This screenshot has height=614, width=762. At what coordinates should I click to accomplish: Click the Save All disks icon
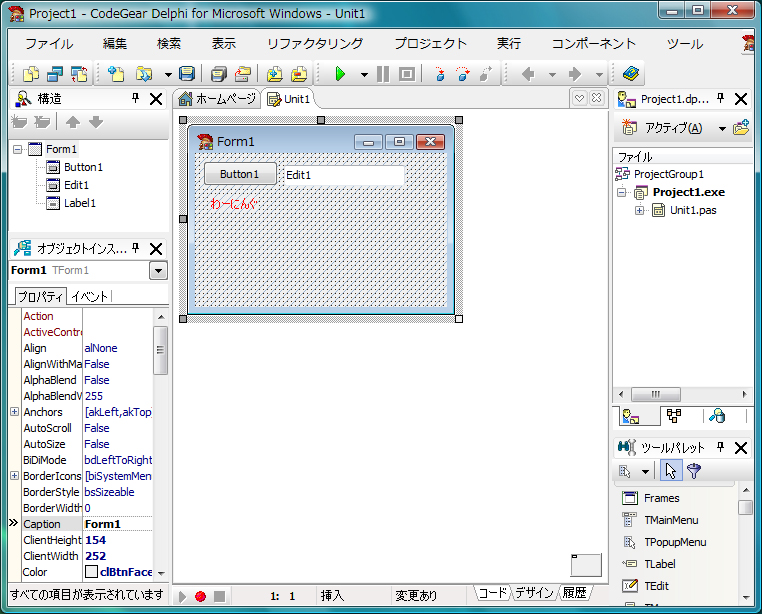point(219,74)
